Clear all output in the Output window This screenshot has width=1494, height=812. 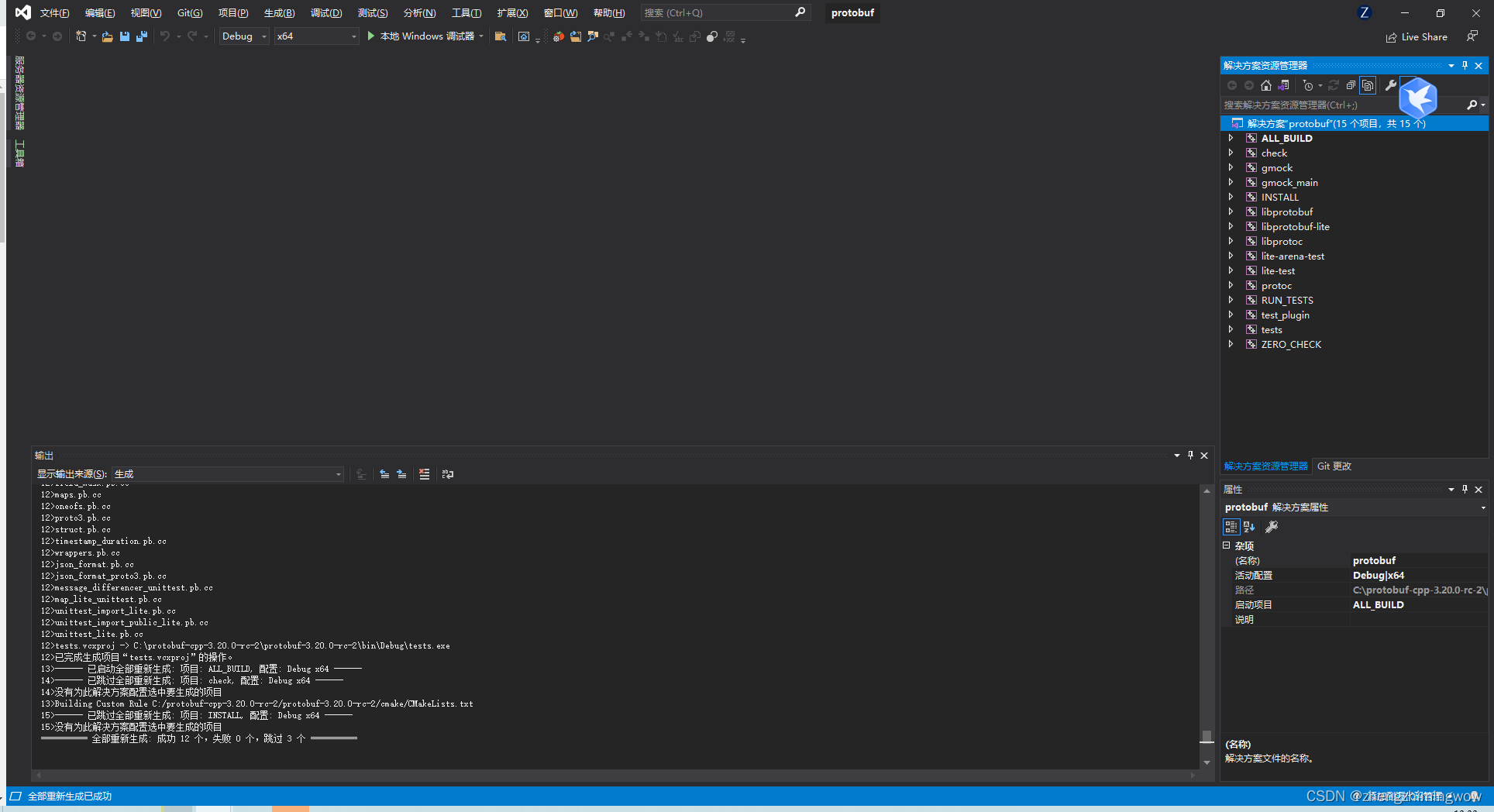coord(424,474)
